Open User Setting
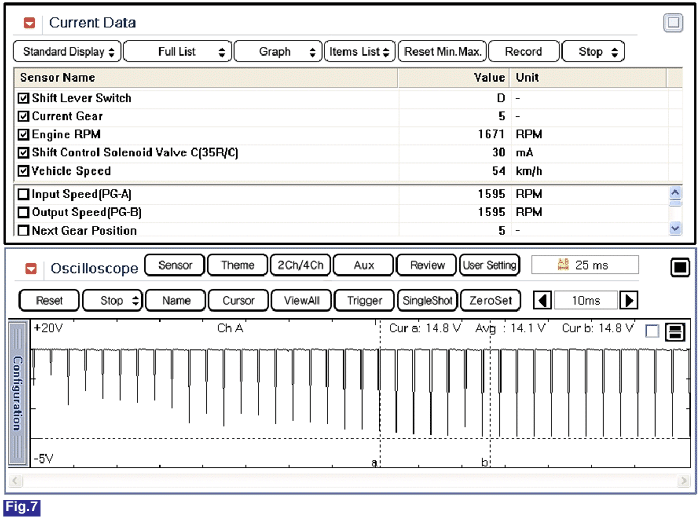Image resolution: width=700 pixels, height=521 pixels. point(490,265)
